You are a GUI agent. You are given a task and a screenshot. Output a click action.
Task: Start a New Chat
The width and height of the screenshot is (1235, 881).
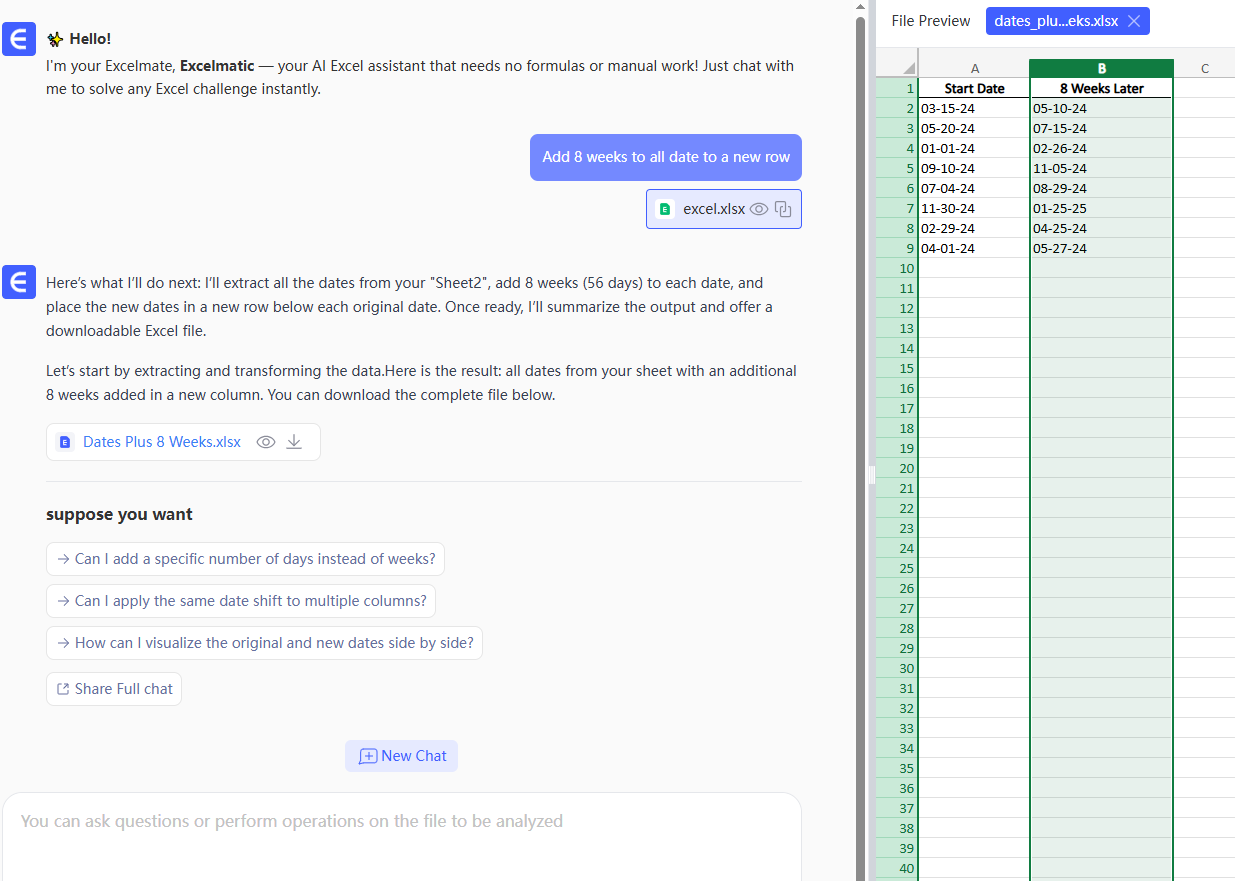tap(402, 756)
